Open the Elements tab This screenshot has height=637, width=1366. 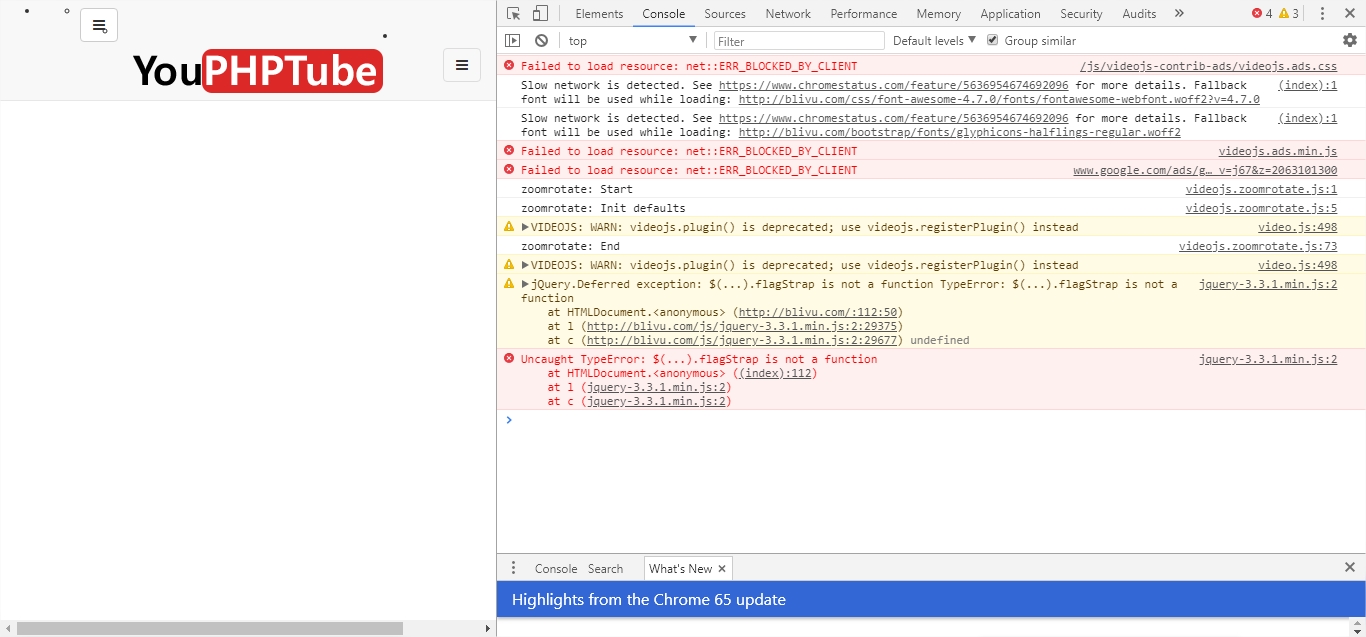(599, 14)
